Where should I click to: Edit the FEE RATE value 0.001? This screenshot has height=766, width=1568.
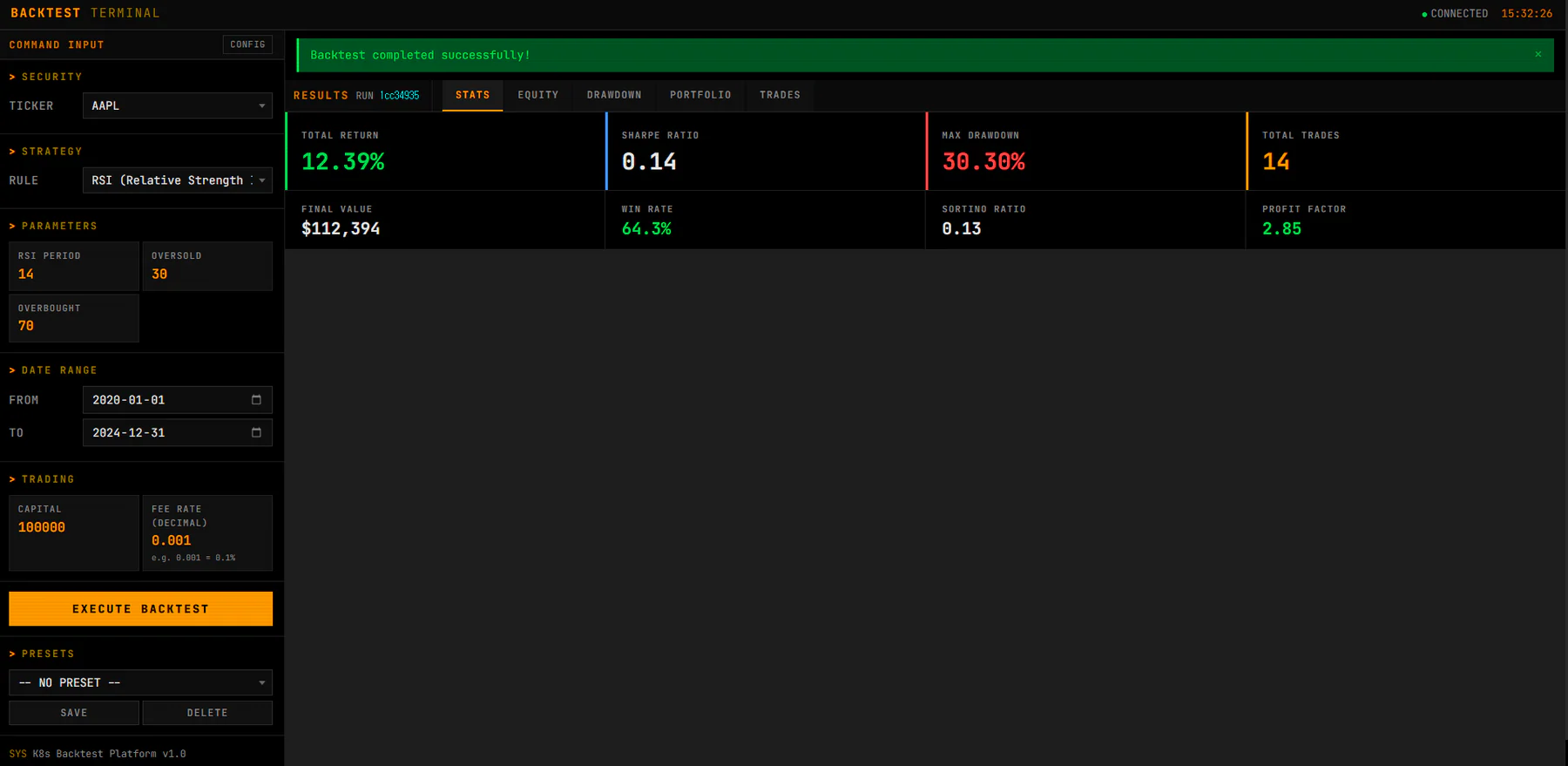click(x=207, y=540)
